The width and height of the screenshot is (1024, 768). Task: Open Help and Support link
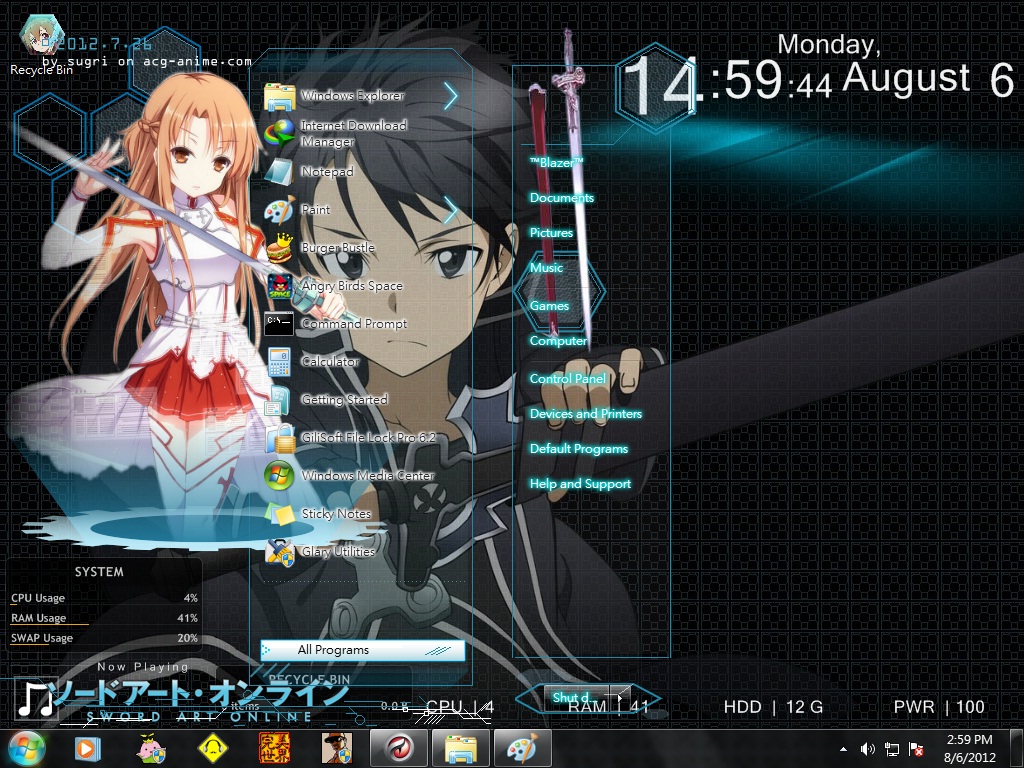[x=581, y=484]
